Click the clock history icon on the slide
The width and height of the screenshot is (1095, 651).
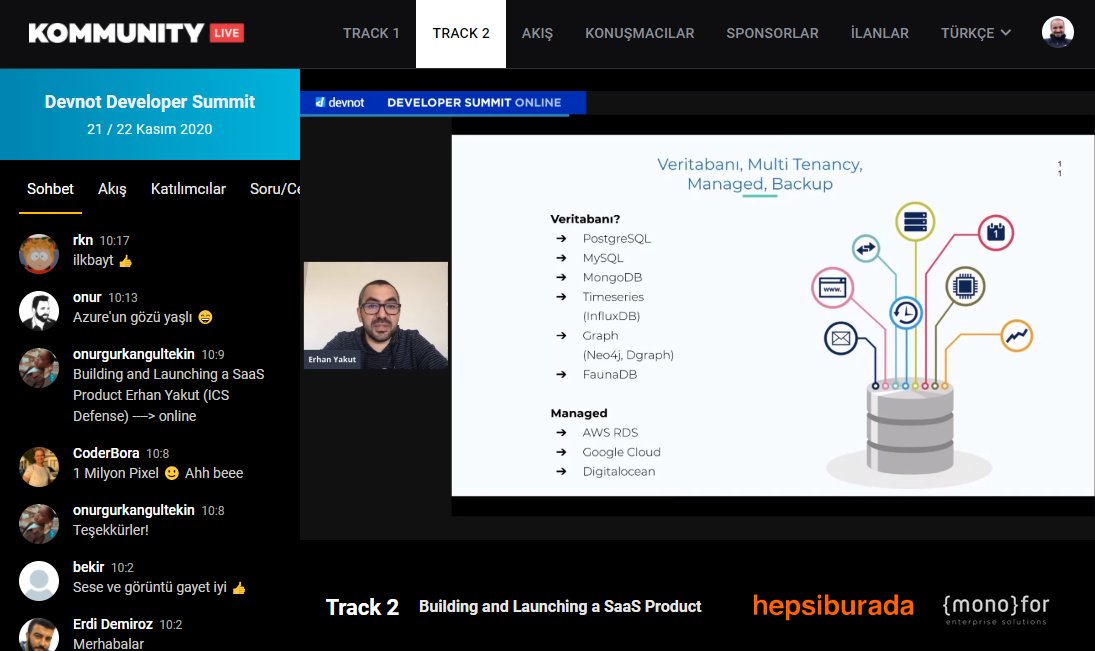[906, 312]
